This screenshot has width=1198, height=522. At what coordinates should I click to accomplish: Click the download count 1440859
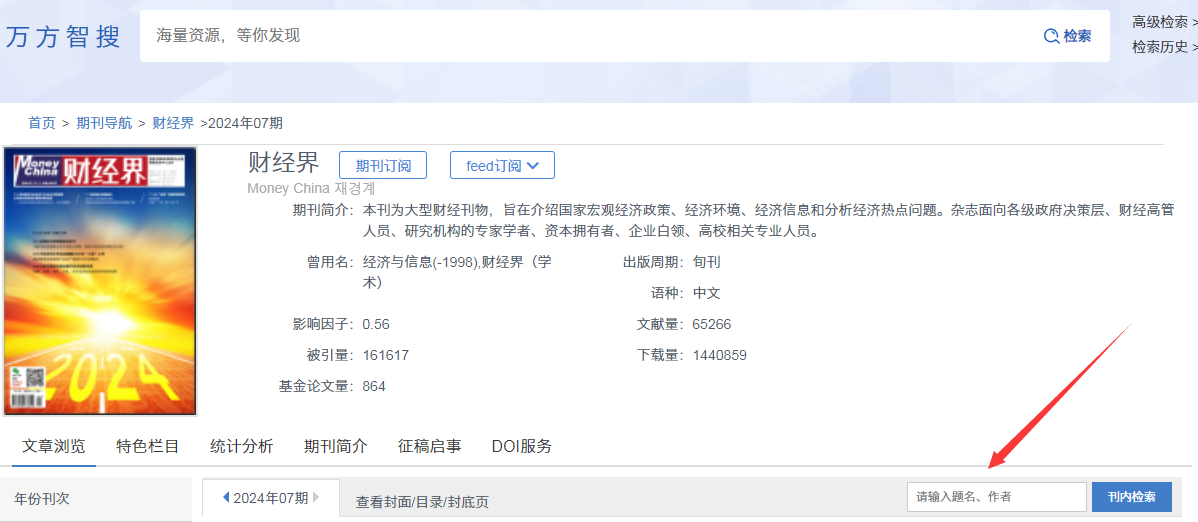click(x=720, y=355)
